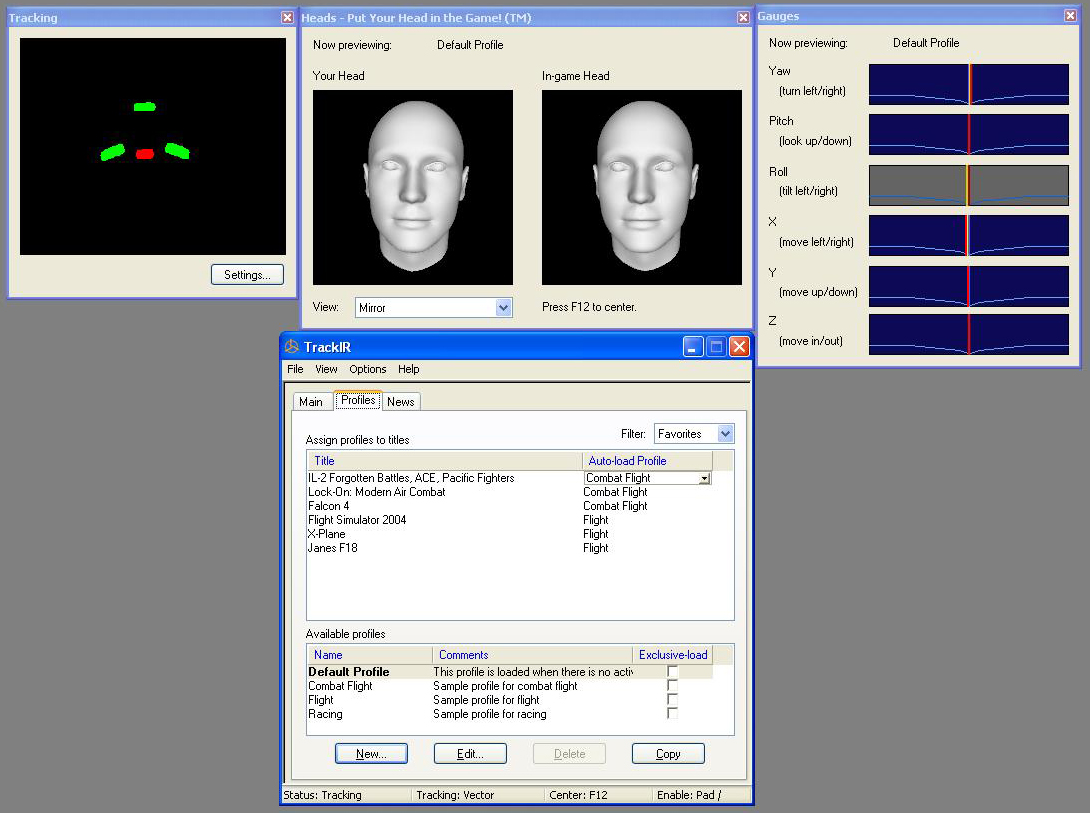The image size is (1090, 813).
Task: Click the tracking camera view display
Action: click(153, 146)
